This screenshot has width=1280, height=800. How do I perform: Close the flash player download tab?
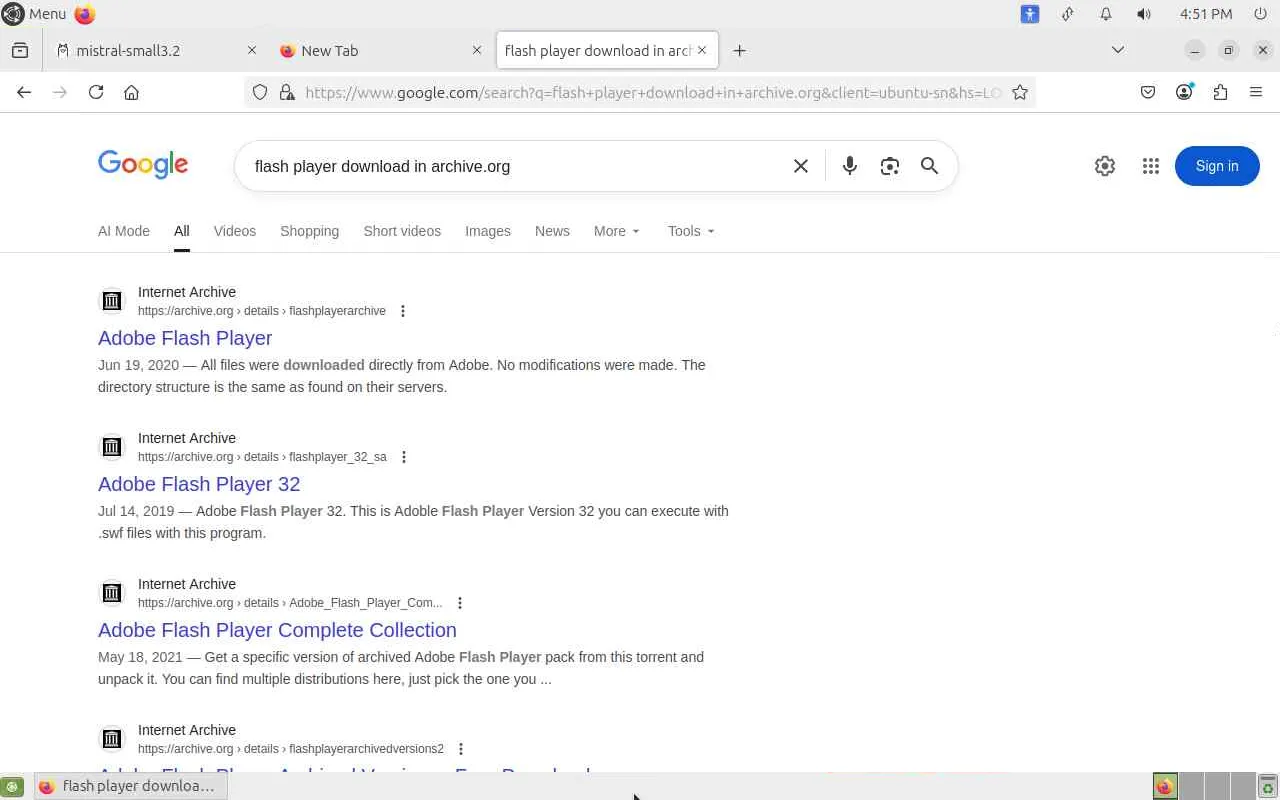[x=702, y=50]
